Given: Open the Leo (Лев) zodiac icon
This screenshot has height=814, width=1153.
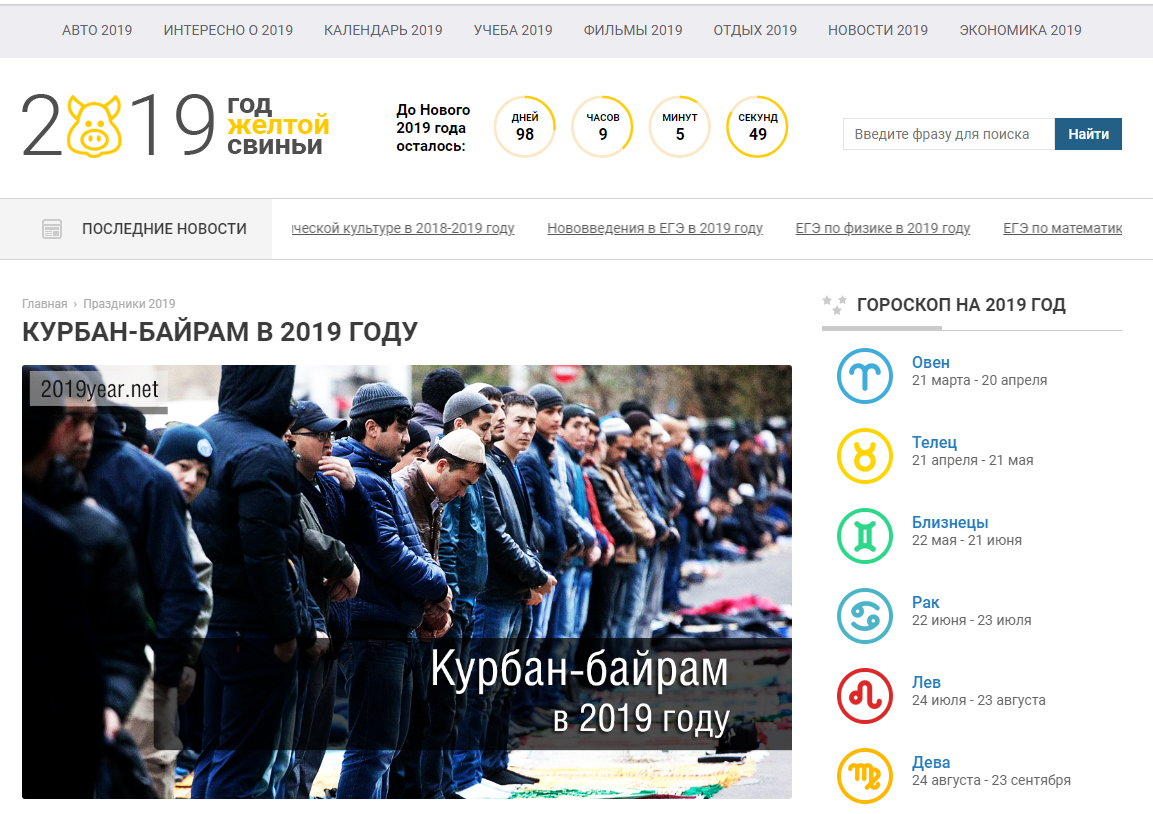Looking at the screenshot, I should [864, 695].
